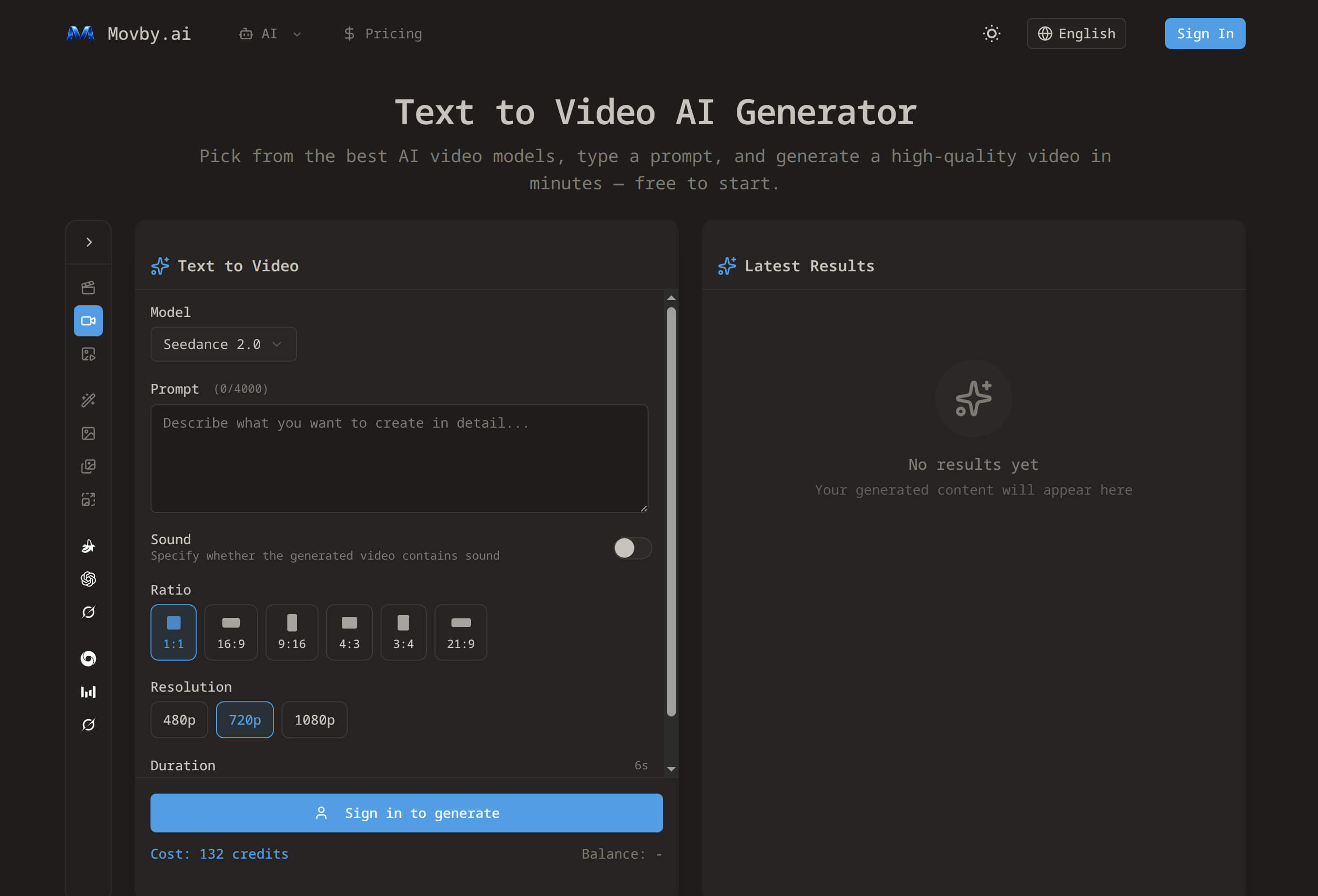Screen dimensions: 1318x896
Task: Open the Pricing page
Action: click(383, 34)
